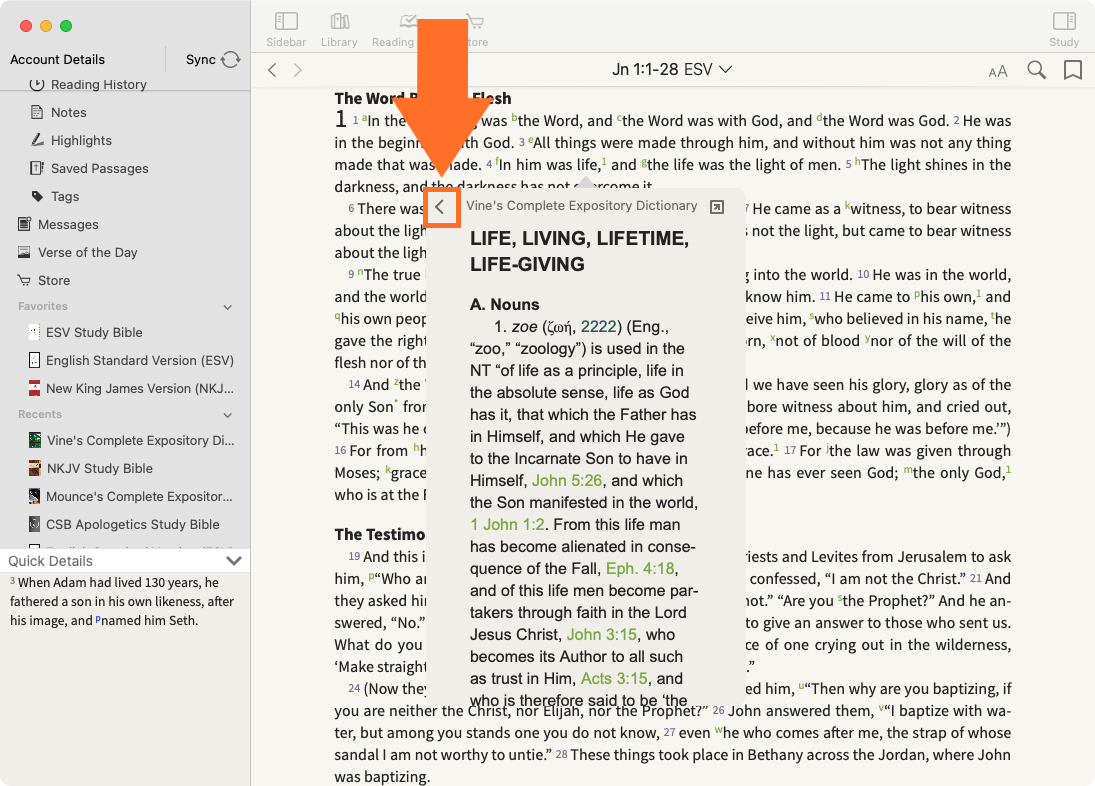Open ESV Study Bible favorite
This screenshot has width=1095, height=786.
coord(94,332)
